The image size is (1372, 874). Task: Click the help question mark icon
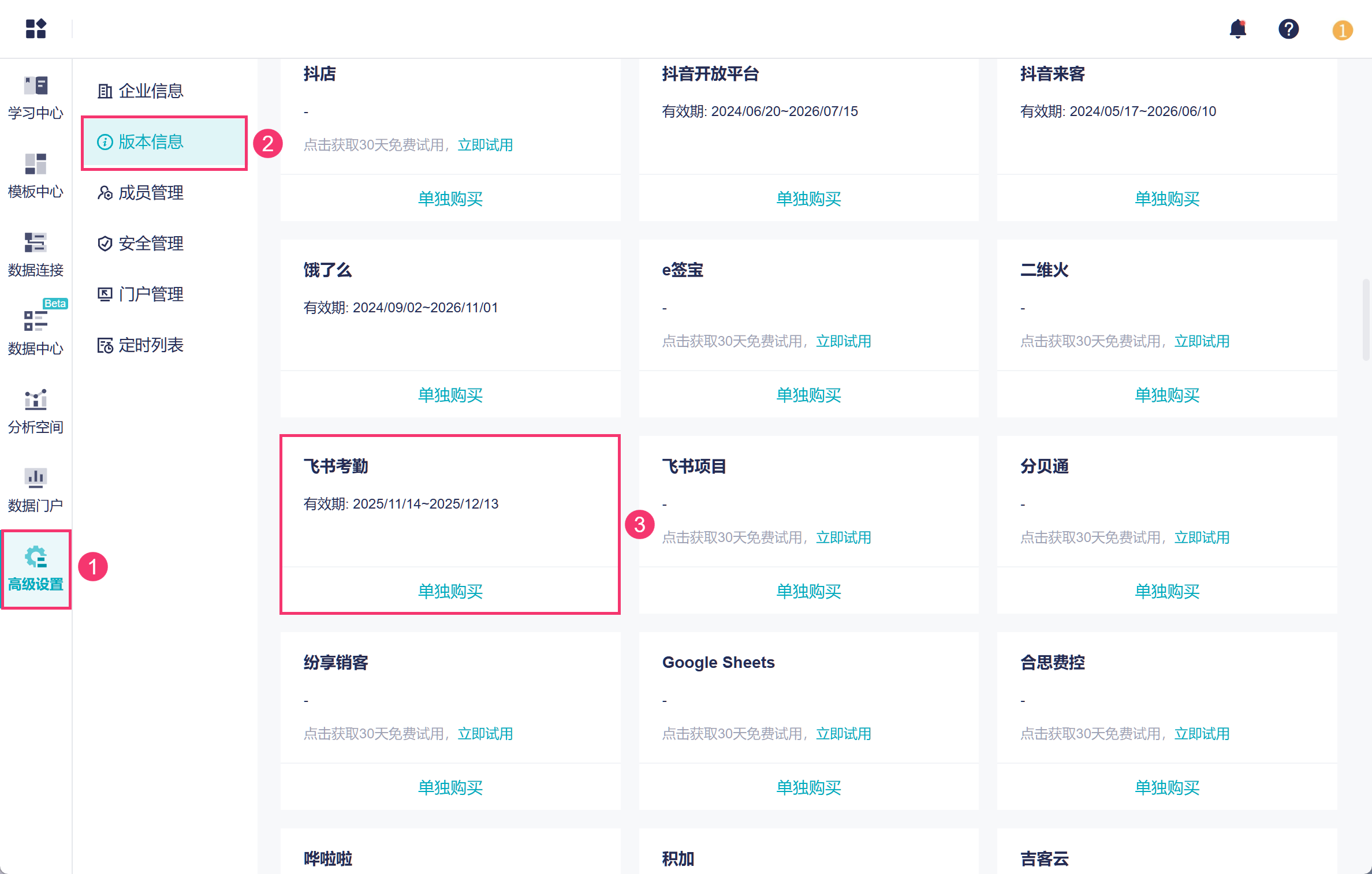point(1288,28)
